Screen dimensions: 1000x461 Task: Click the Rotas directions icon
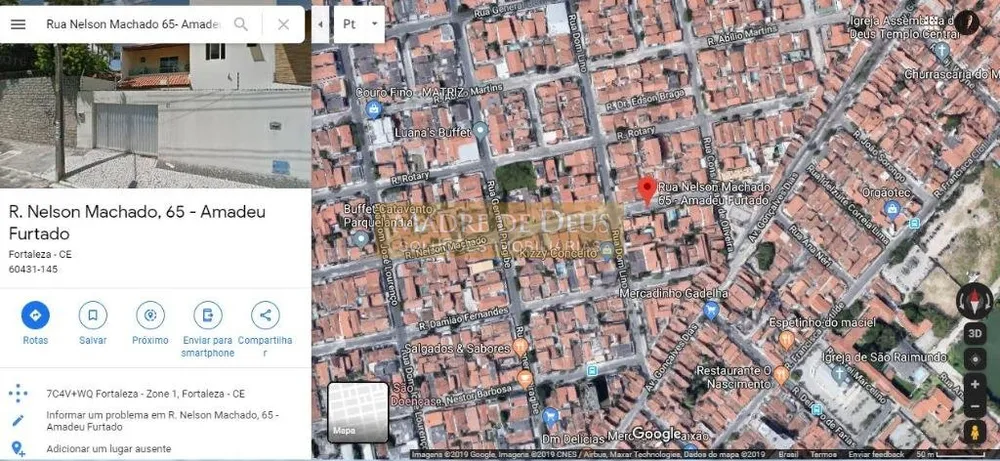click(35, 315)
